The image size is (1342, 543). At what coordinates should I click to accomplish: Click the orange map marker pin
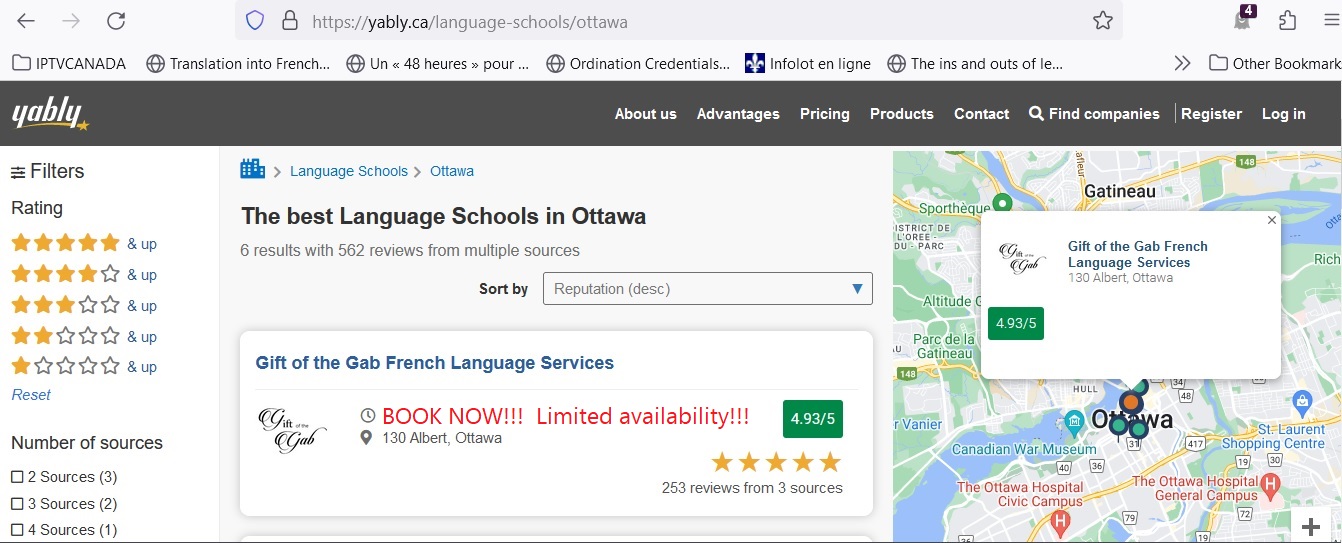1130,402
